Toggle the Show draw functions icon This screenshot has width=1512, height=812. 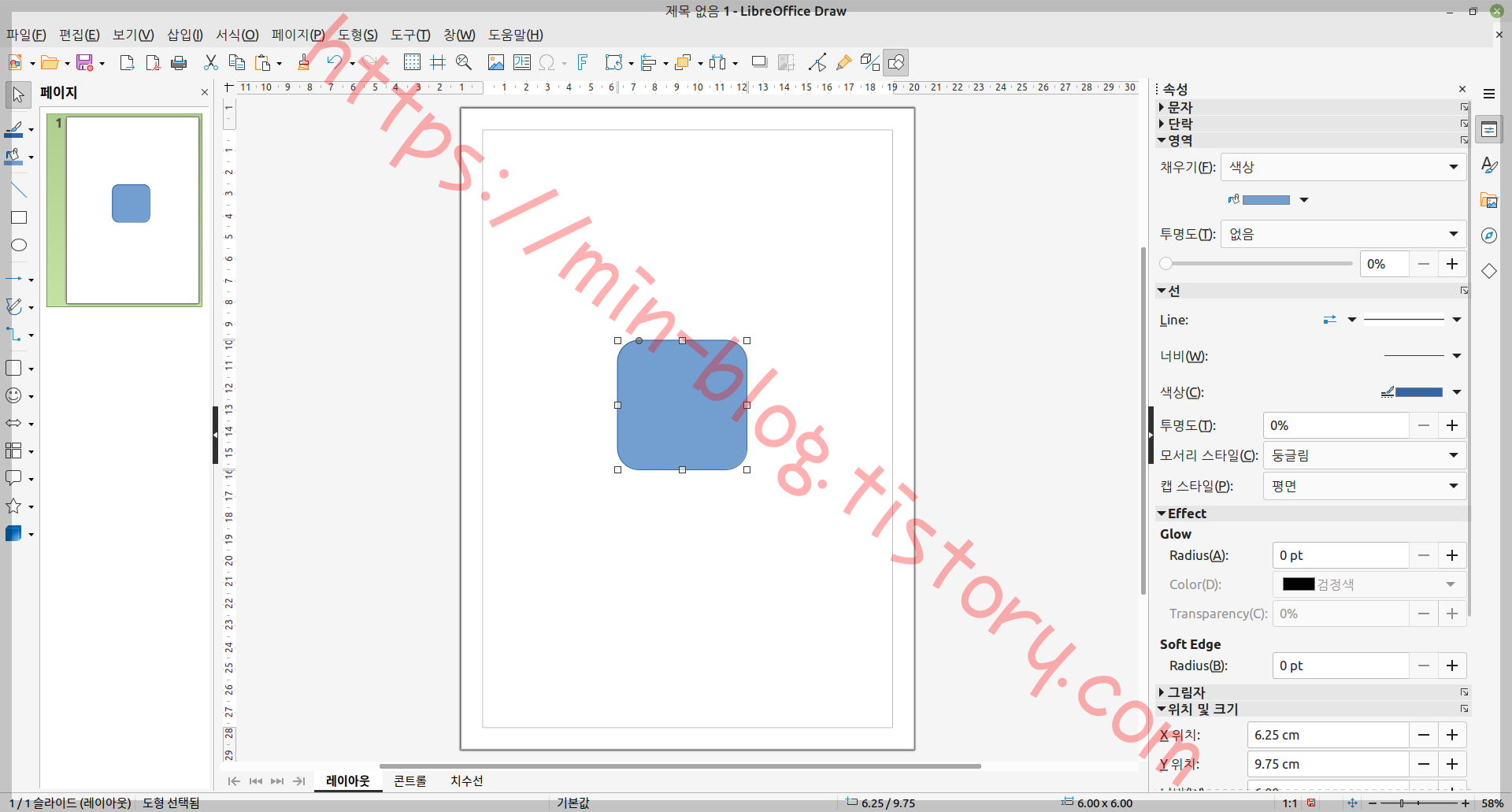pos(896,62)
